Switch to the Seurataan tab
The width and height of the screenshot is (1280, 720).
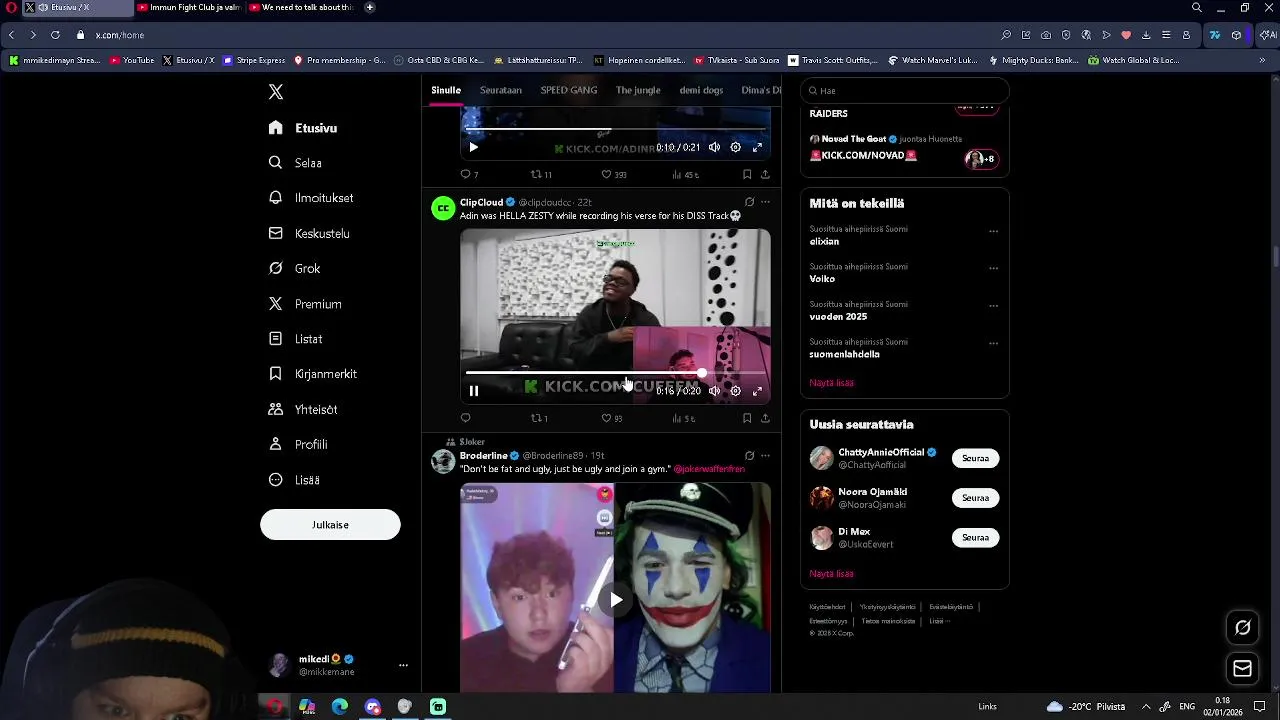[501, 90]
